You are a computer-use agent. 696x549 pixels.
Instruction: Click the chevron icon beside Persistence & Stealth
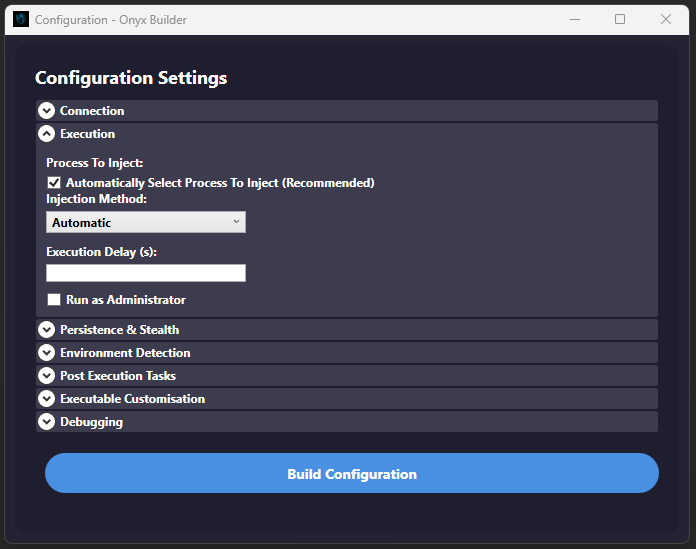pos(46,330)
